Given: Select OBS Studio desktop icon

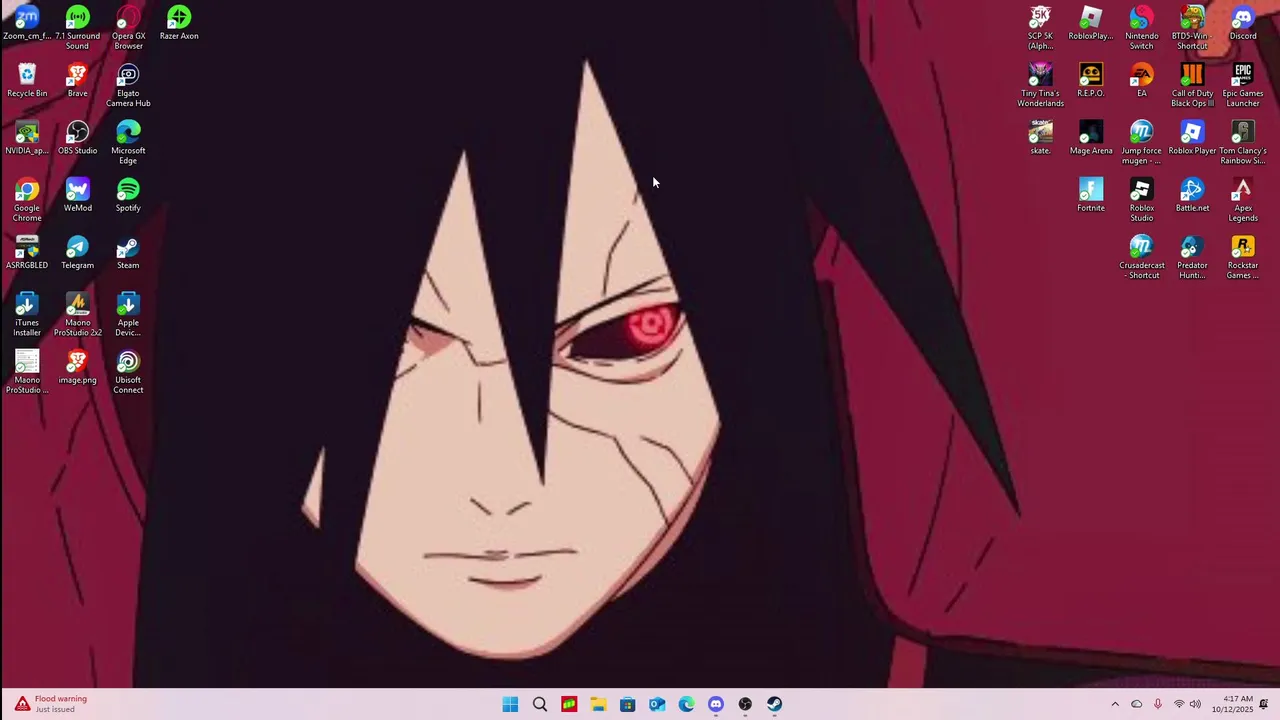Looking at the screenshot, I should coord(77,139).
